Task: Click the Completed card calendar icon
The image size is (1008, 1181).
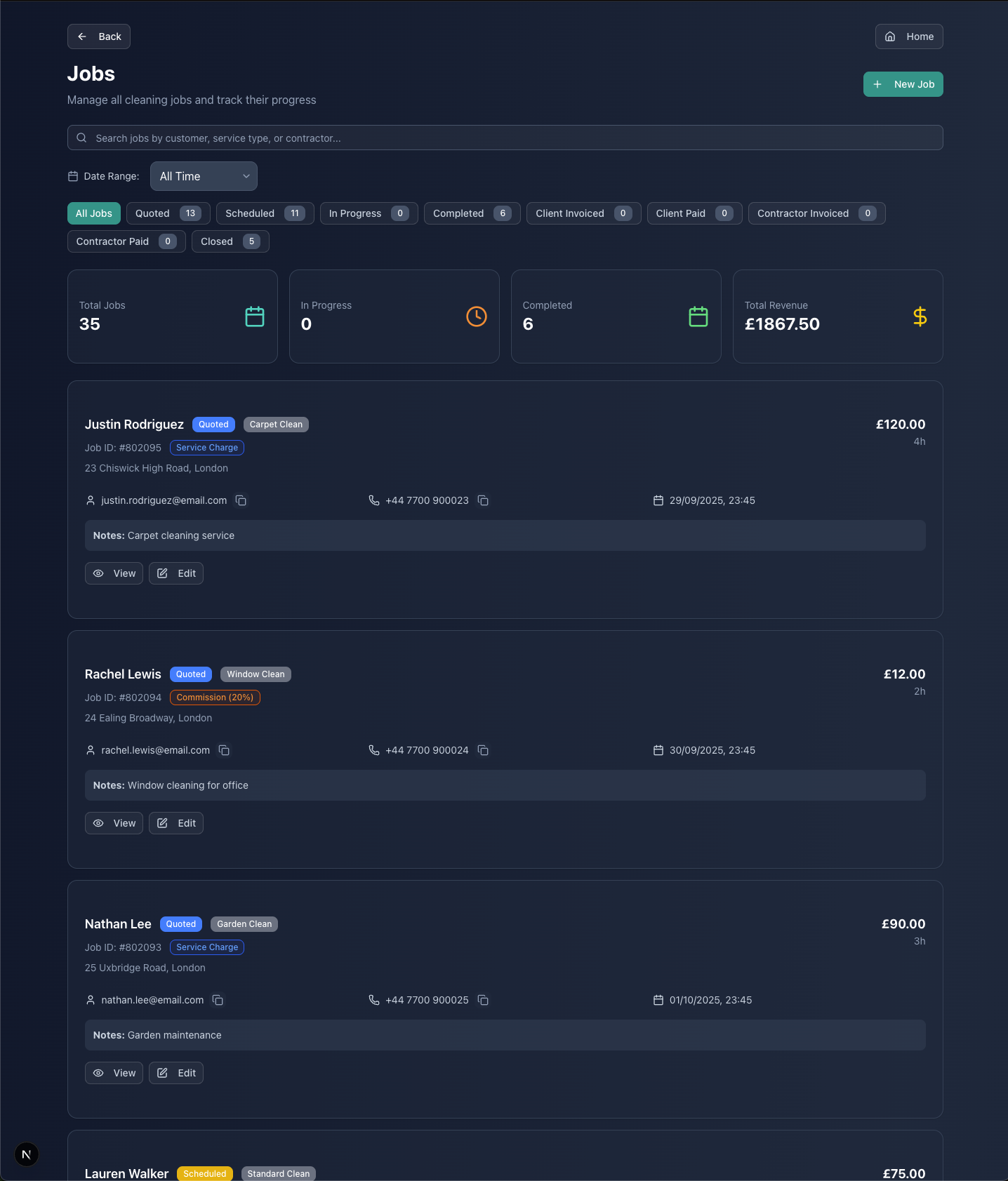Action: (698, 316)
